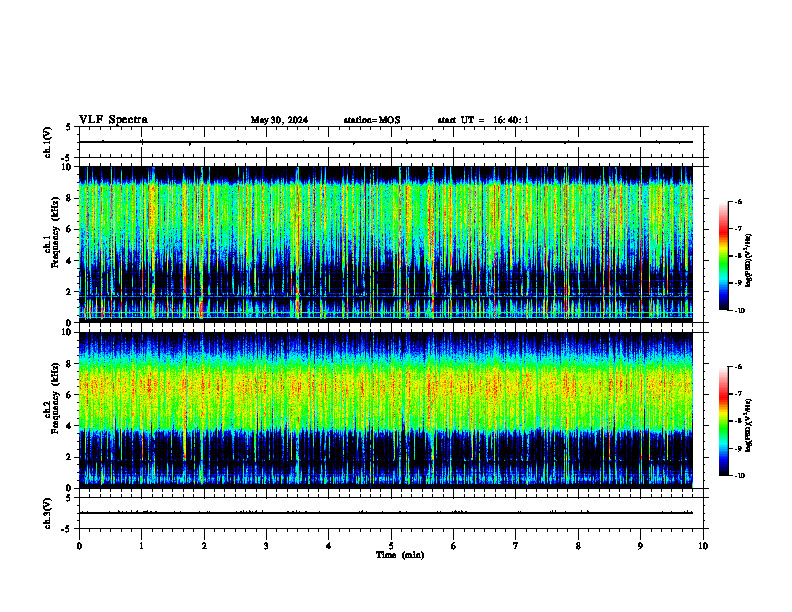The height and width of the screenshot is (612, 792).
Task: Click the ch.2 frequency axis "4" kHz tick label
Action: [69, 426]
